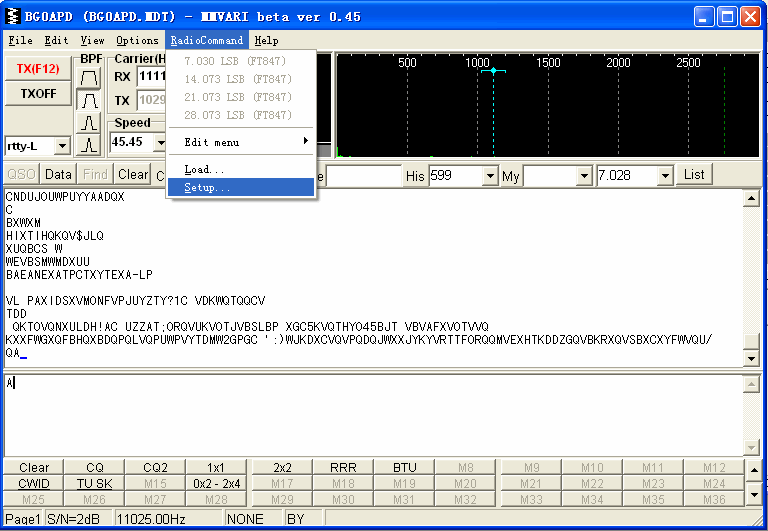This screenshot has height=531, width=768.
Task: Close the RadioCommand menu header
Action: coord(207,40)
